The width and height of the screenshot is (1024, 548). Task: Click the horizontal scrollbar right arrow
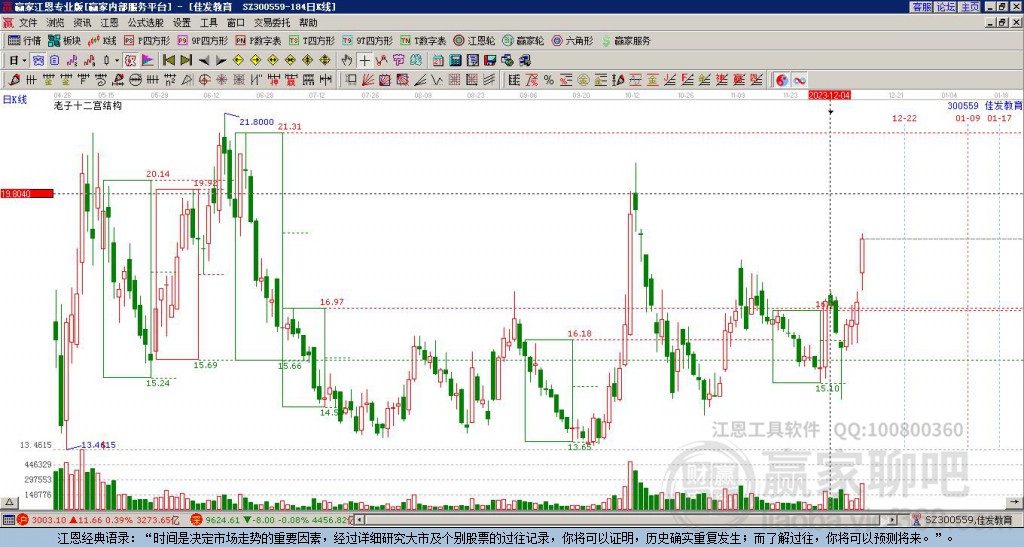tap(892, 520)
